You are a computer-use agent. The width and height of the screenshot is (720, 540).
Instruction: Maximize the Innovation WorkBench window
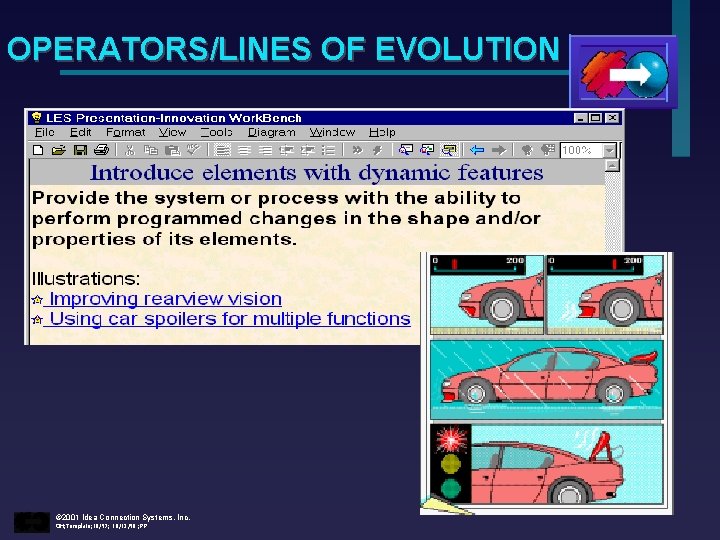click(595, 118)
